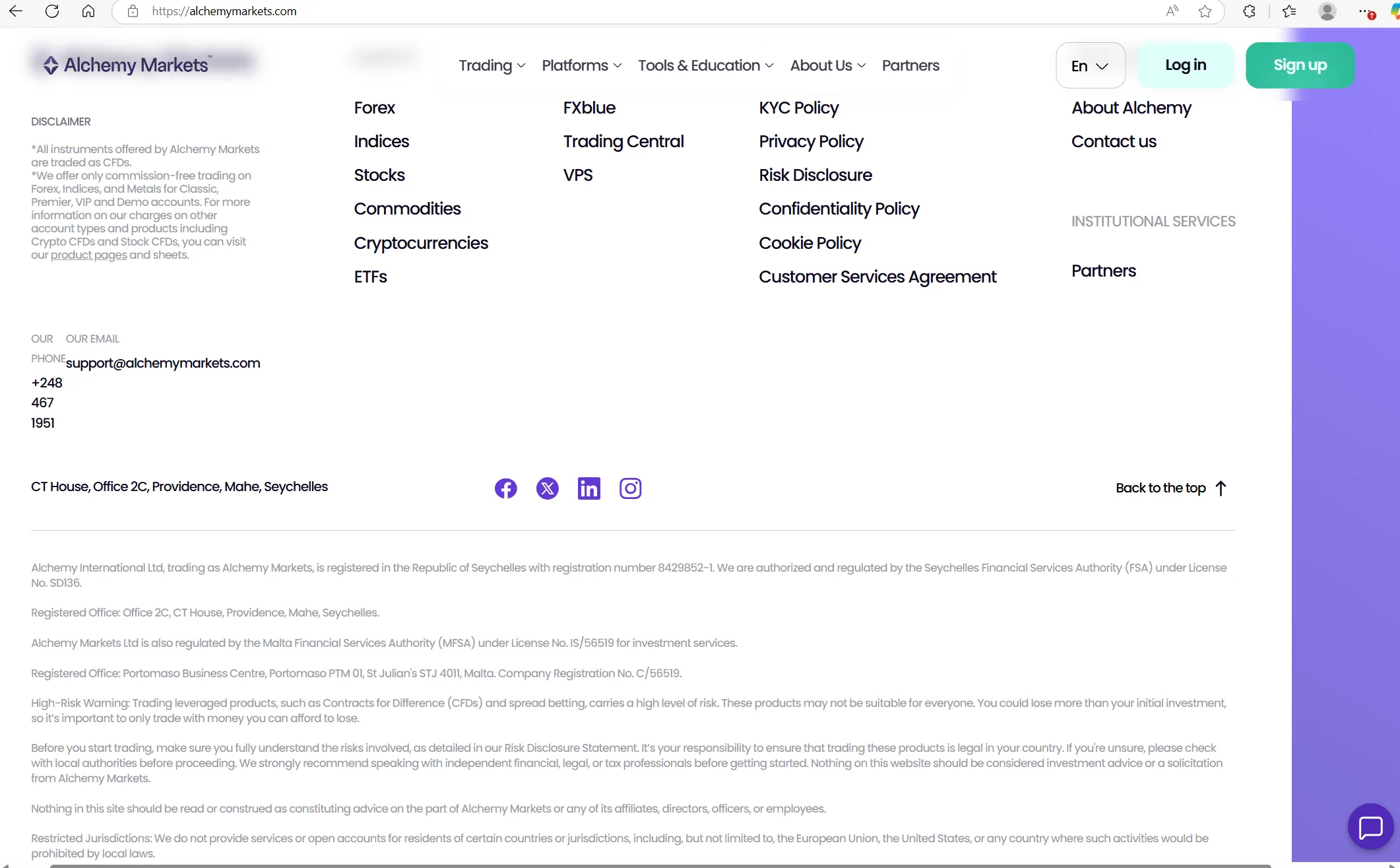The width and height of the screenshot is (1400, 868).
Task: Open the En language selector
Action: [1091, 65]
